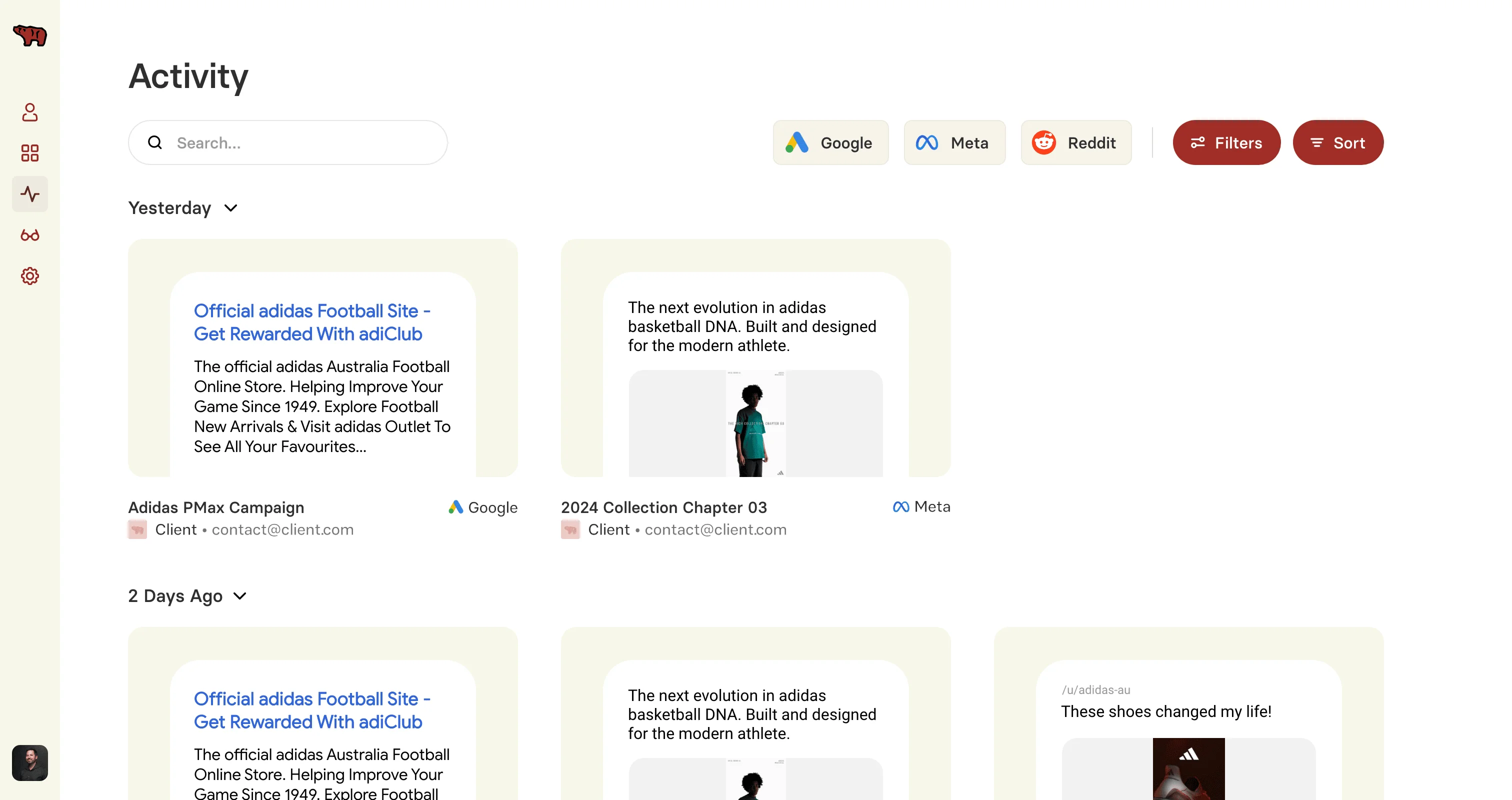This screenshot has width=1512, height=800.
Task: Collapse the 2 Days Ago section
Action: tap(239, 595)
